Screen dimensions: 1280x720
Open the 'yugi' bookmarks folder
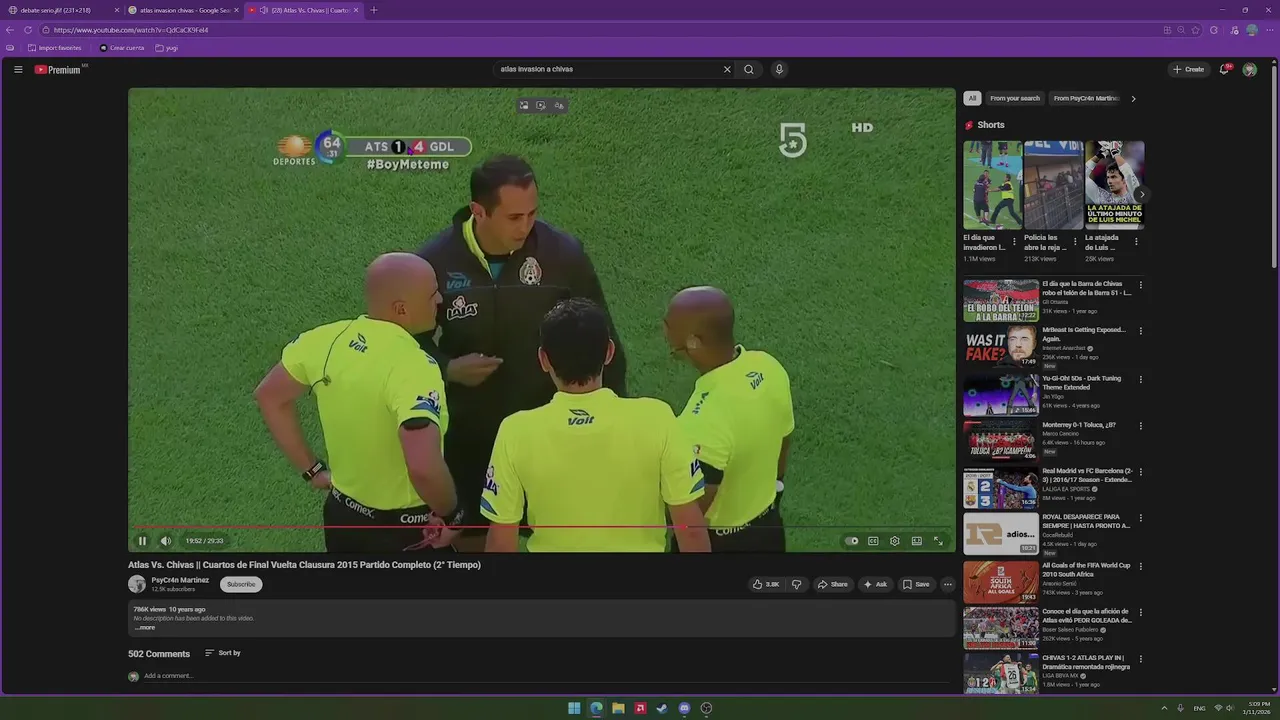coord(167,48)
